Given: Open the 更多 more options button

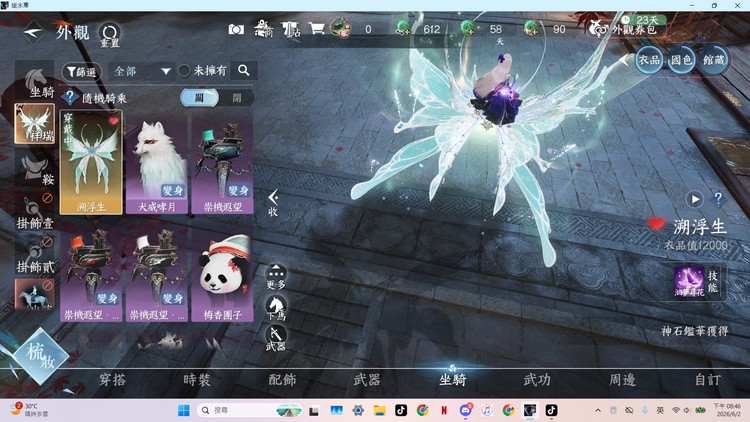Looking at the screenshot, I should (276, 277).
